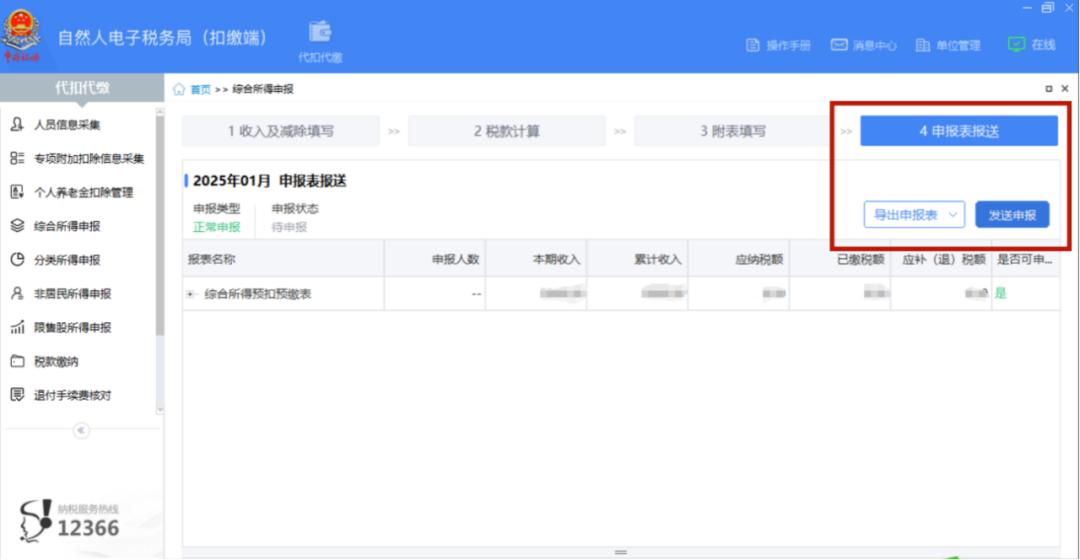Collapse the left sidebar with arrow button
Viewport: 1080px width, 560px height.
82,431
